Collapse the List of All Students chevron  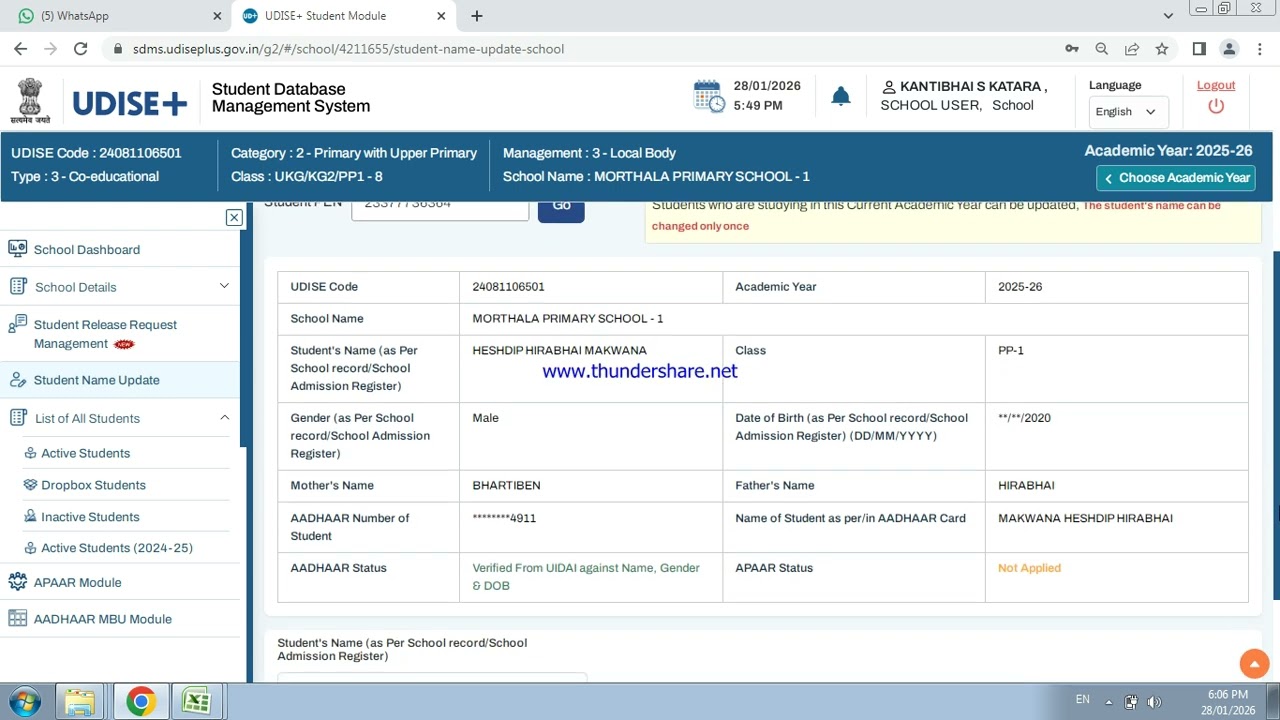coord(224,417)
